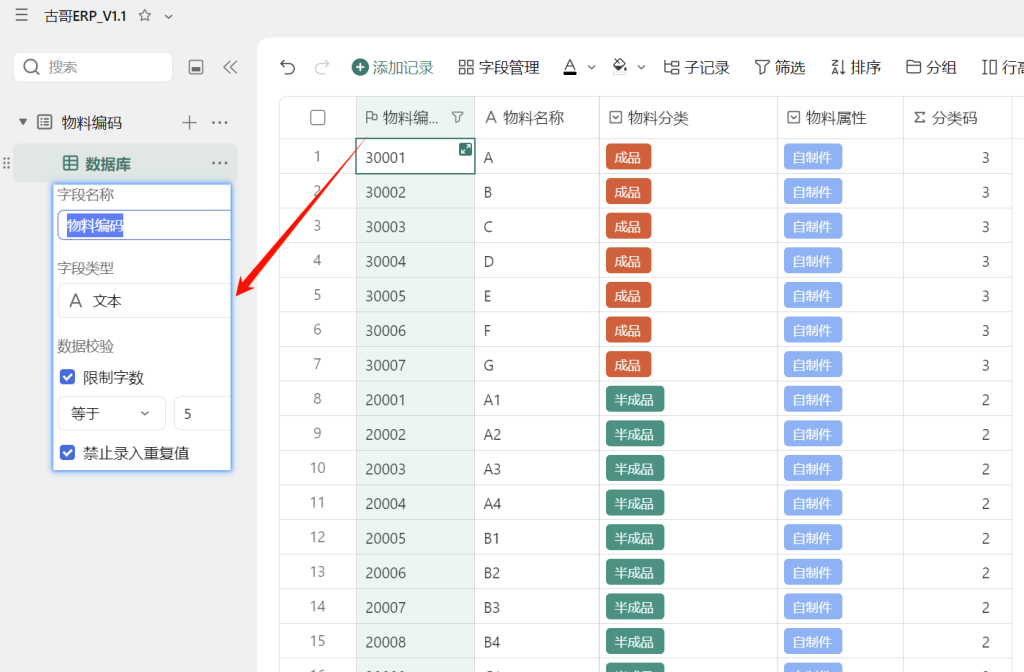
Task: Select cell 30002
Action: pos(415,192)
